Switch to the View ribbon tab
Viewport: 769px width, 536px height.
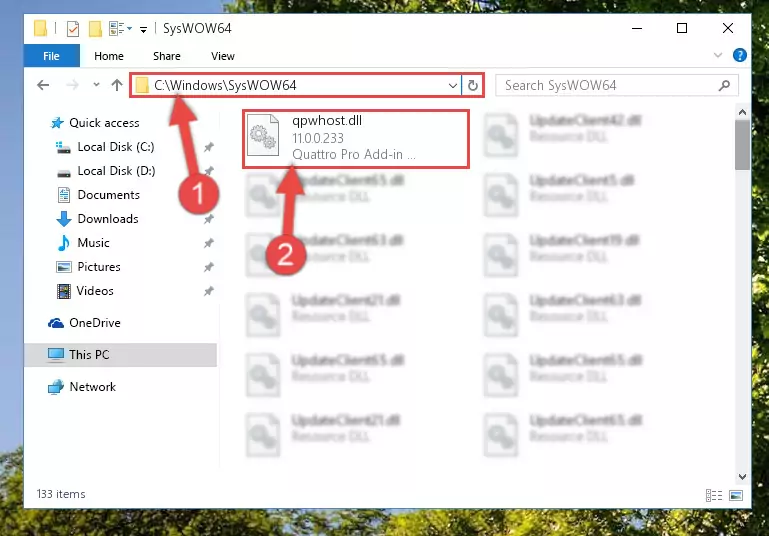pos(223,56)
